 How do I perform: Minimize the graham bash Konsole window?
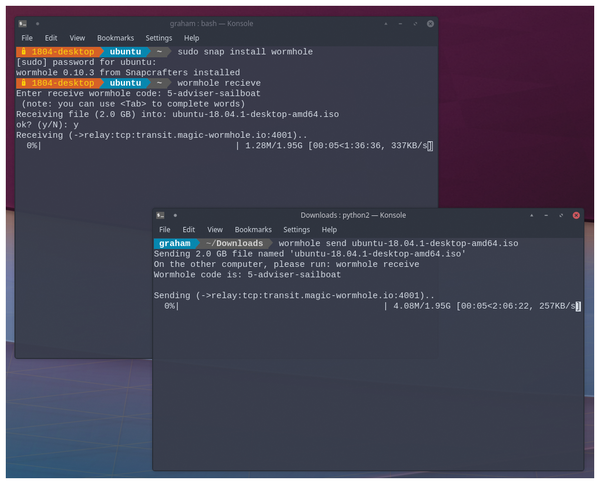pos(400,24)
